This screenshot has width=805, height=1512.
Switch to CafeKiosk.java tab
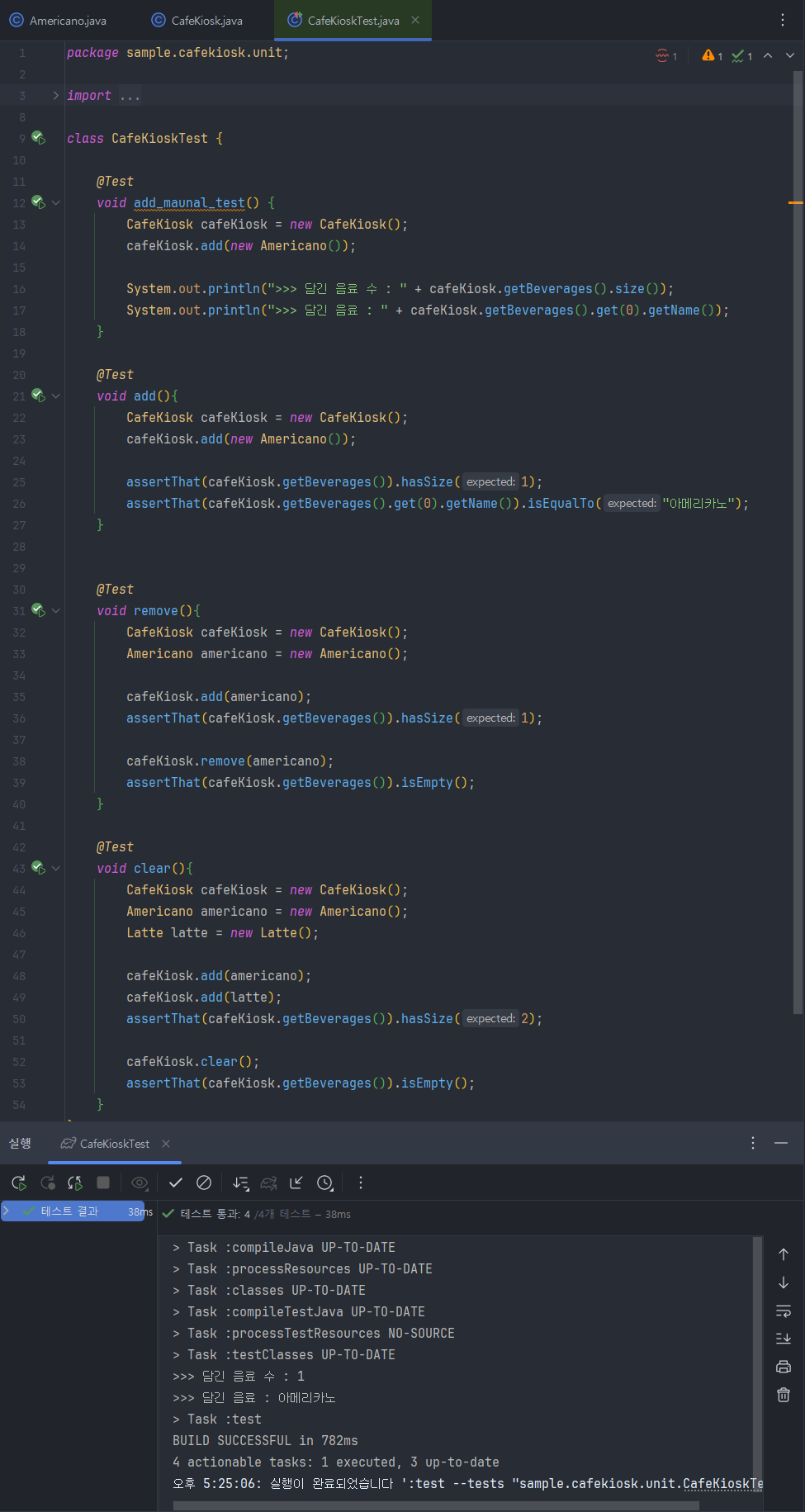click(197, 21)
